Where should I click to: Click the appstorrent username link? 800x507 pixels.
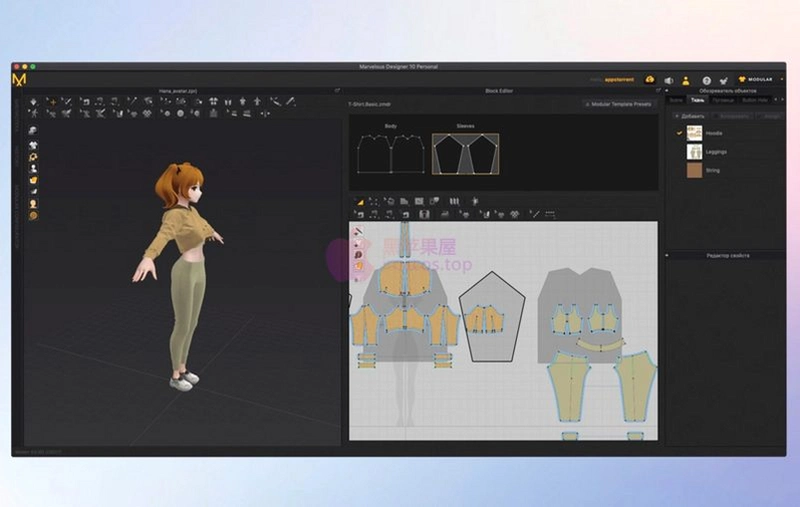pos(619,80)
